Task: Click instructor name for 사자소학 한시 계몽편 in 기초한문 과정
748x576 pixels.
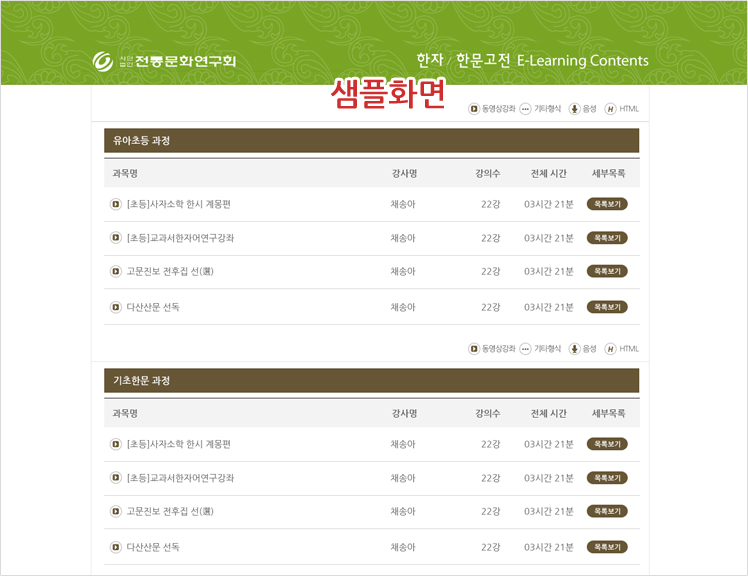Action: tap(403, 444)
